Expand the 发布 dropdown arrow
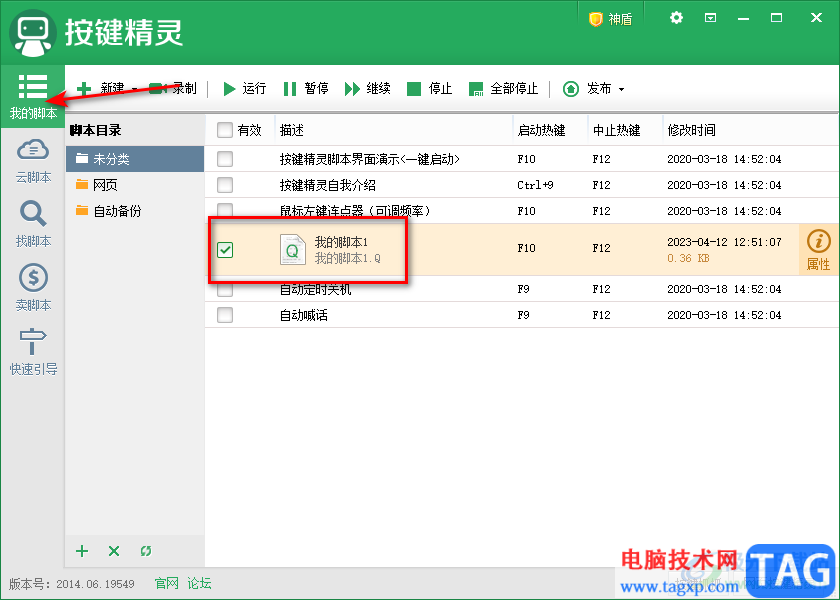The image size is (840, 600). (x=621, y=89)
